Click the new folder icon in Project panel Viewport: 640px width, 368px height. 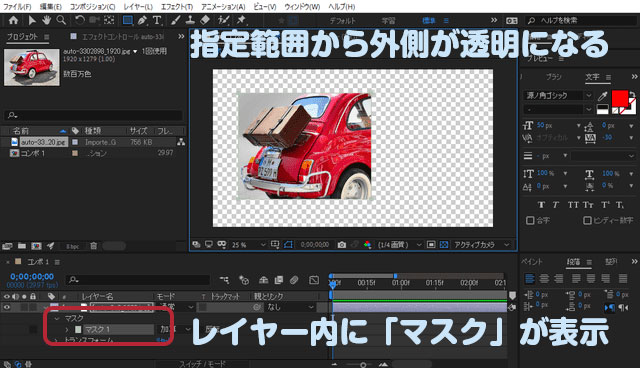[22, 246]
